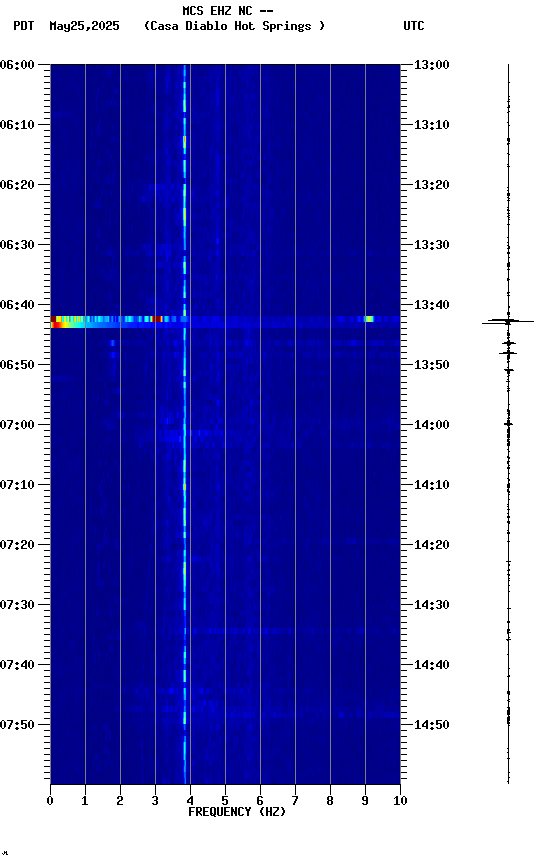Screen dimensions: 552x864
Task: Click the 9 Hz frequency tick label
Action: coord(365,801)
